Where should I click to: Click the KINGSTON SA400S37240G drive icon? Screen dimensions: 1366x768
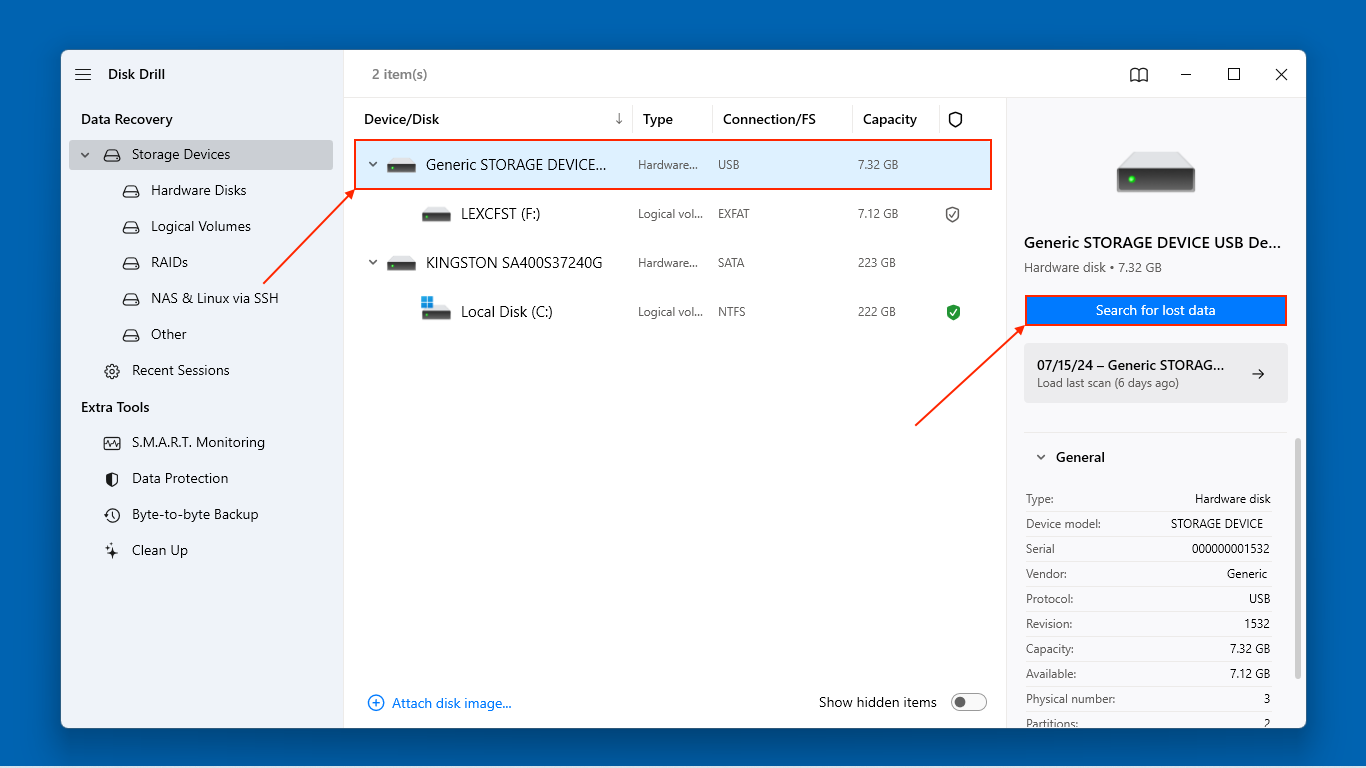point(401,263)
